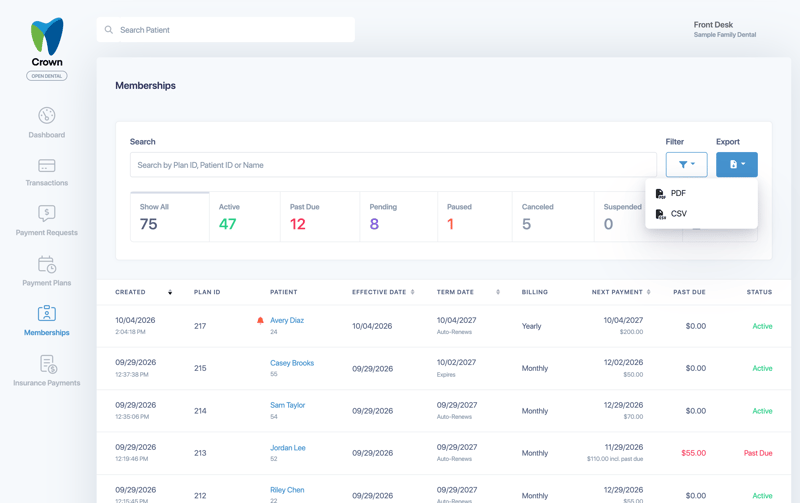
Task: Open patient Casey Brooks link
Action: pyautogui.click(x=292, y=363)
